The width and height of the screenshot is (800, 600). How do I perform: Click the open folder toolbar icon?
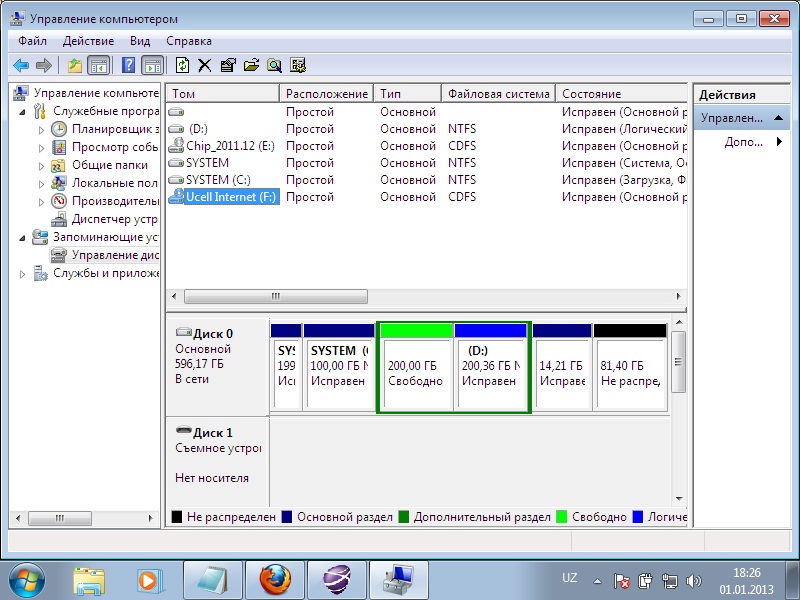[x=250, y=65]
